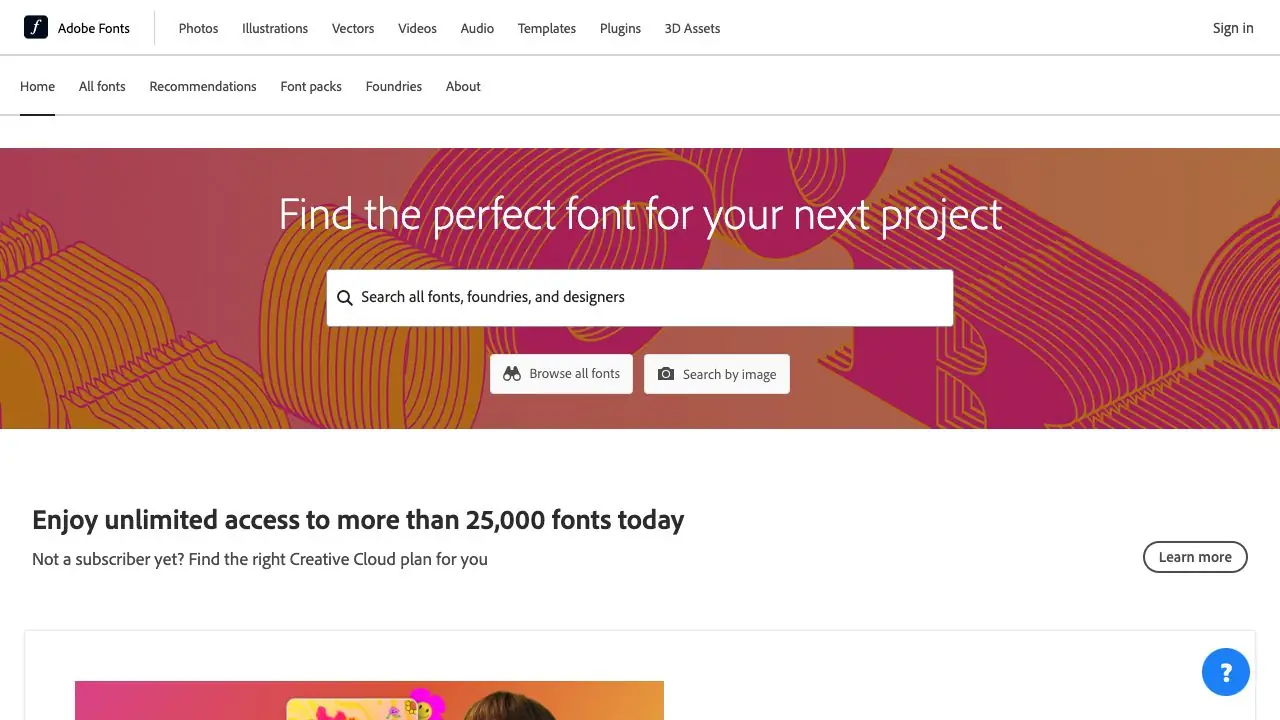This screenshot has height=720, width=1280.
Task: Open the Font packs tab
Action: click(311, 86)
